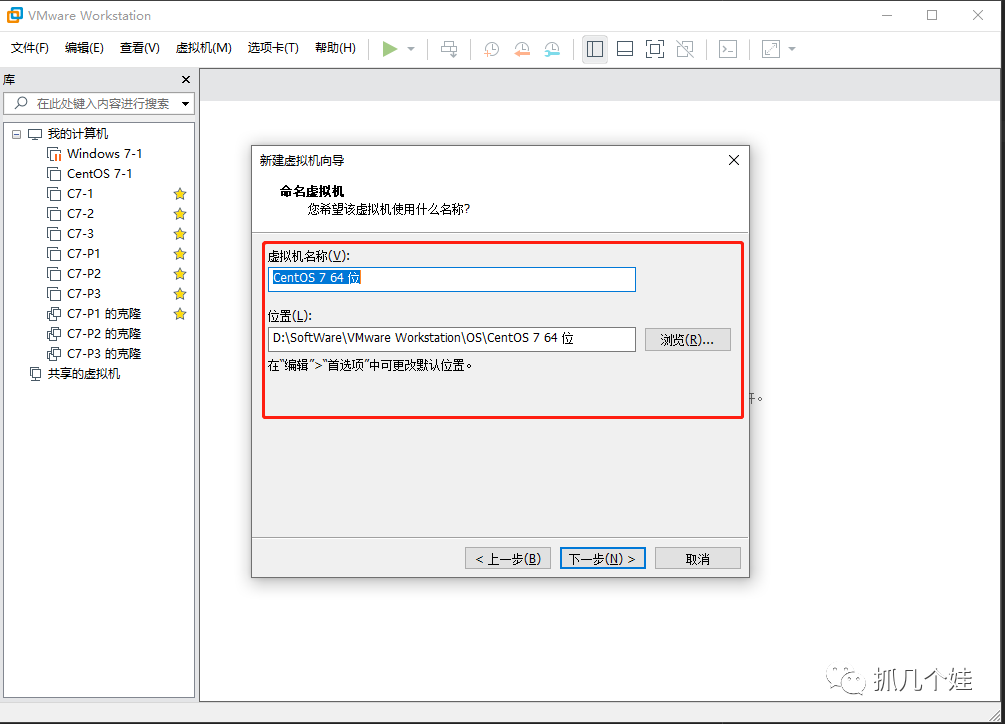Image resolution: width=1005 pixels, height=724 pixels.
Task: Toggle the thumbnail bar view icon
Action: (625, 49)
